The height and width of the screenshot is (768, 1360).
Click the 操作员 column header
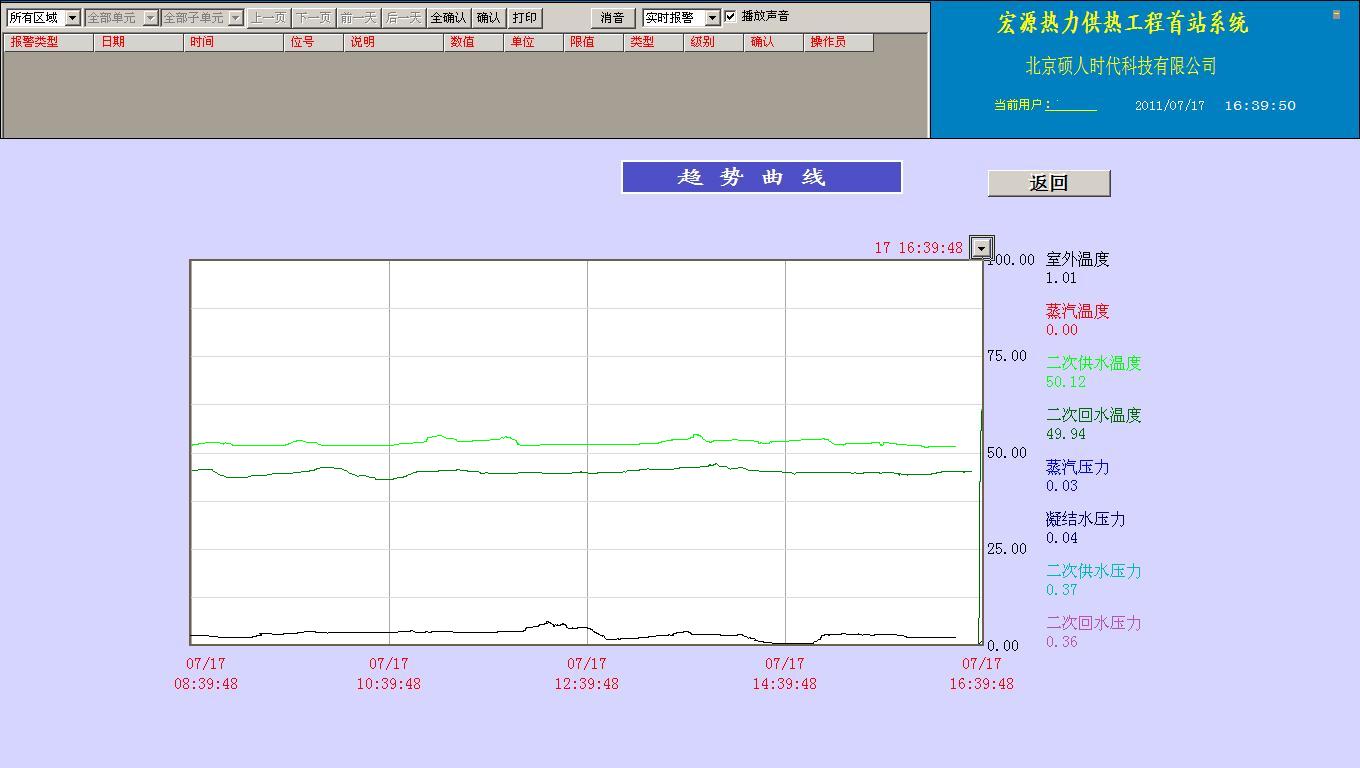[x=838, y=42]
